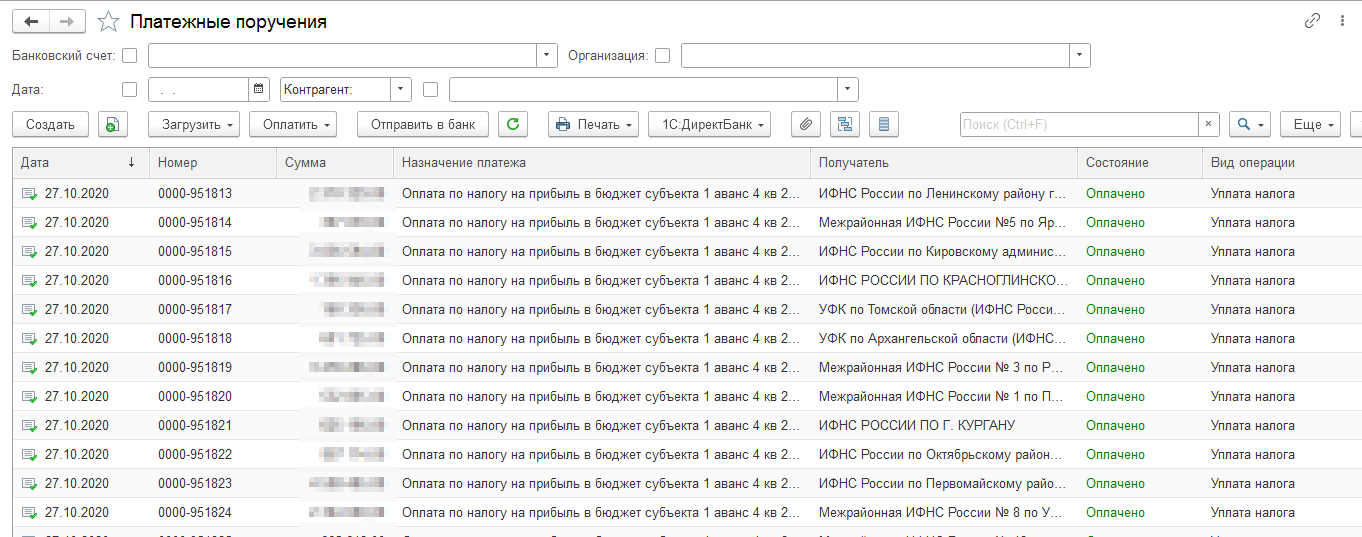
Task: Toggle the Организация filter checkbox
Action: point(662,56)
